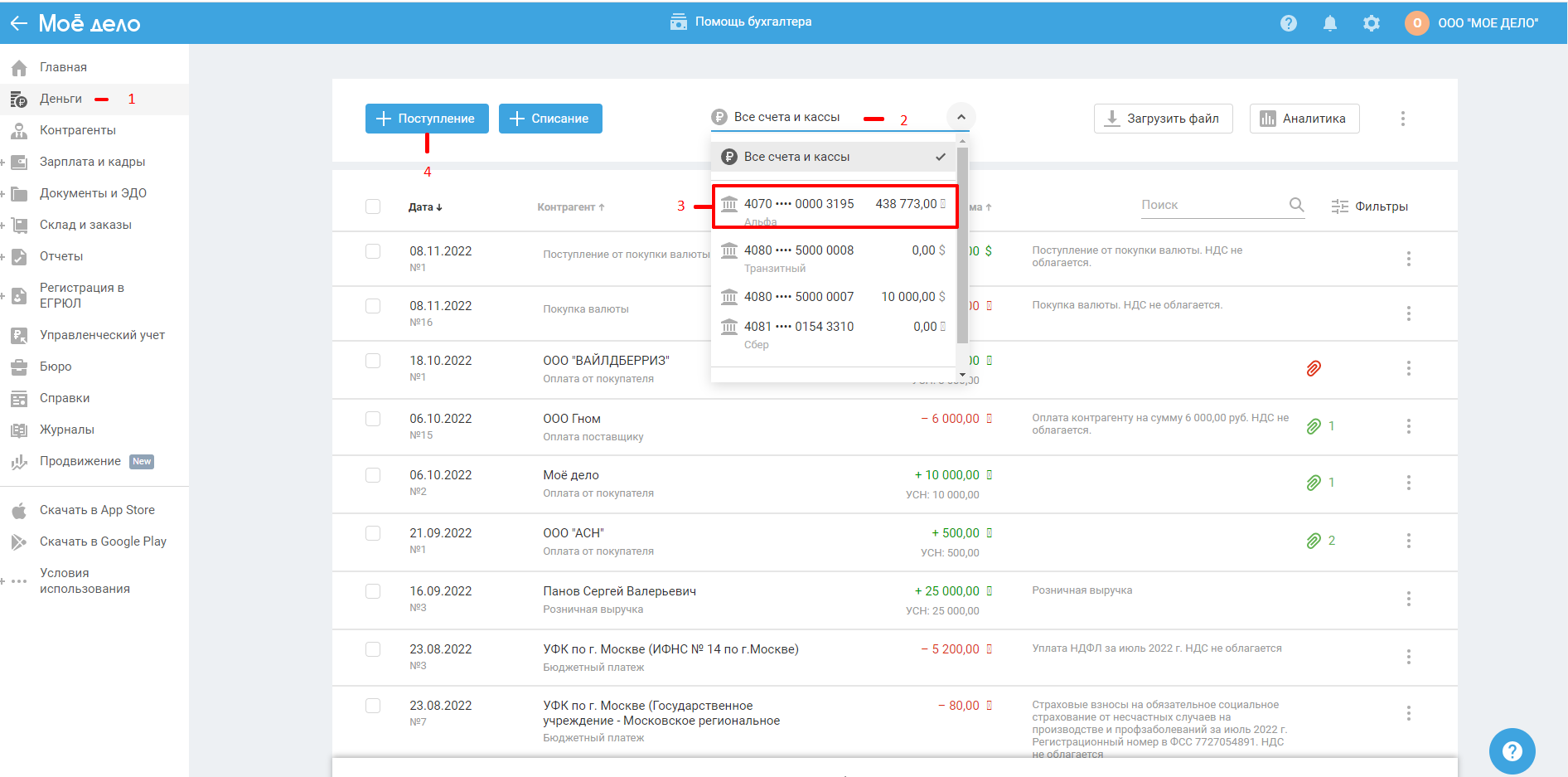Open Фильтры panel
The height and width of the screenshot is (777, 1568).
pos(1370,206)
